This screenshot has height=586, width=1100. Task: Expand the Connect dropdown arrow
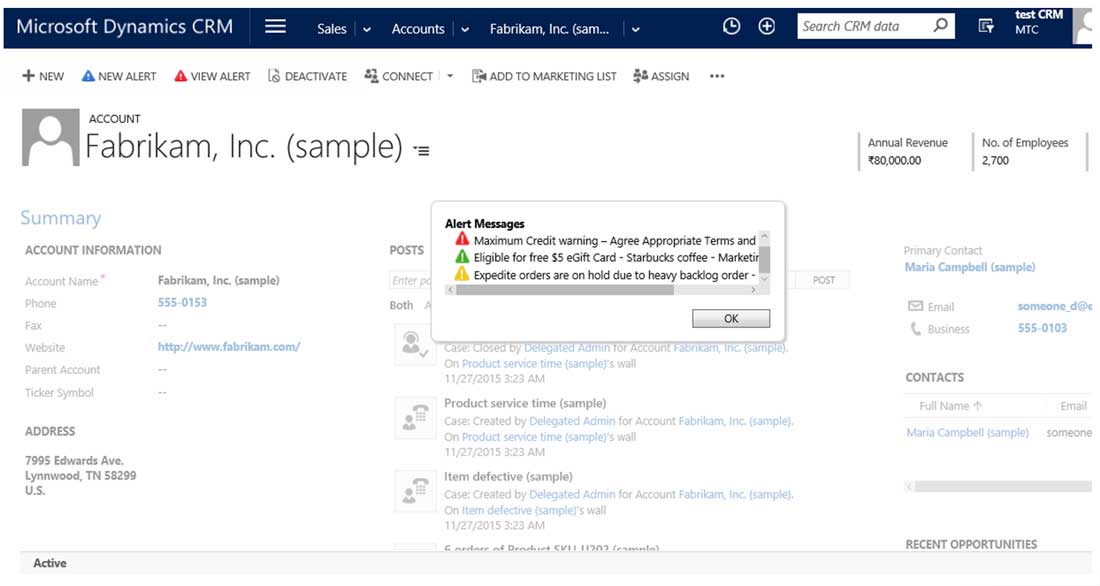coord(450,76)
